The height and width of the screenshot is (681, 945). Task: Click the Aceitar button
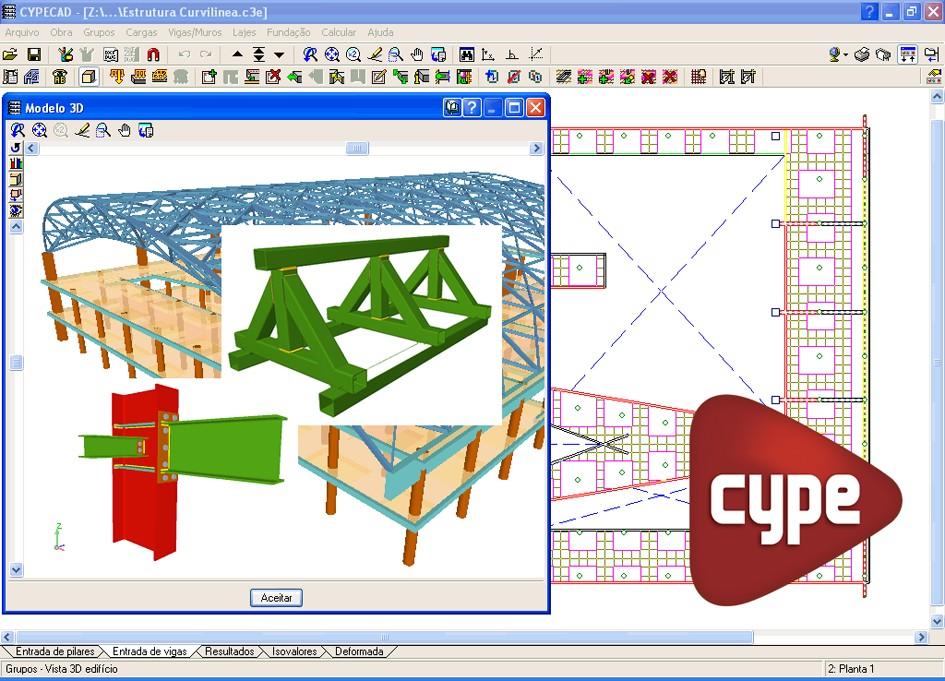click(x=276, y=597)
